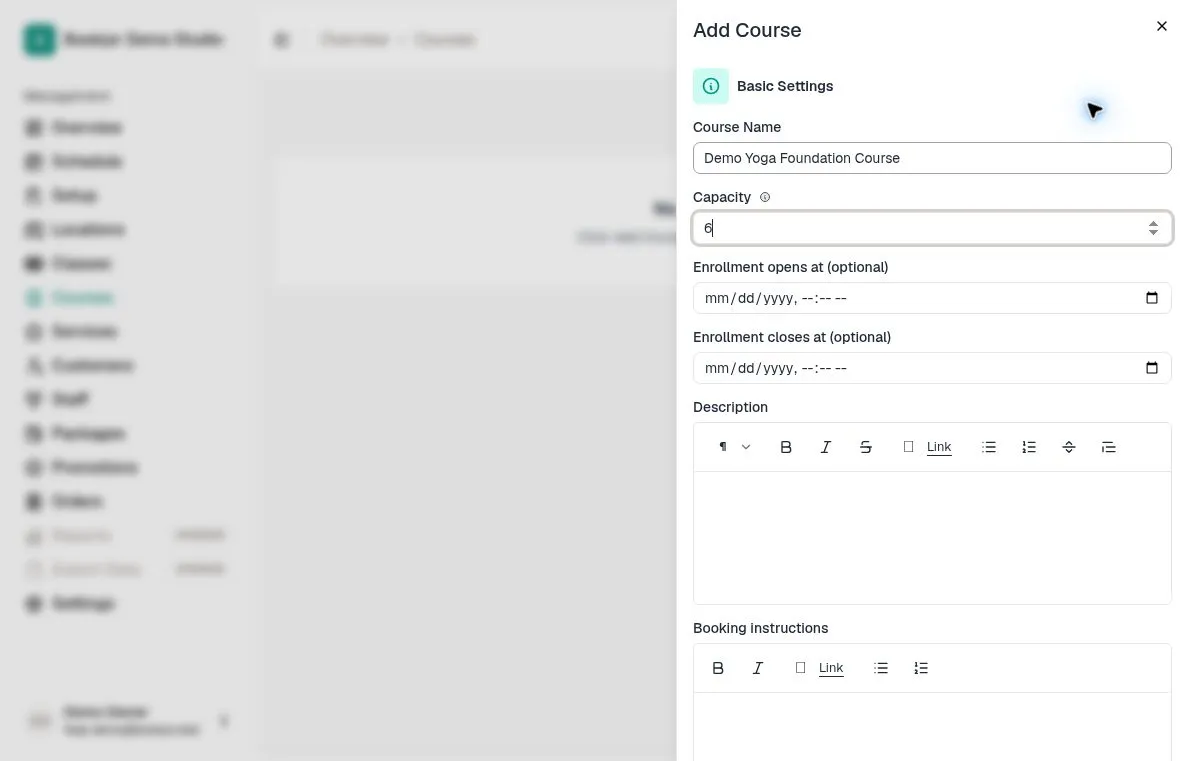Toggle numbered list in the Description editor
The height and width of the screenshot is (761, 1188).
(x=1029, y=447)
